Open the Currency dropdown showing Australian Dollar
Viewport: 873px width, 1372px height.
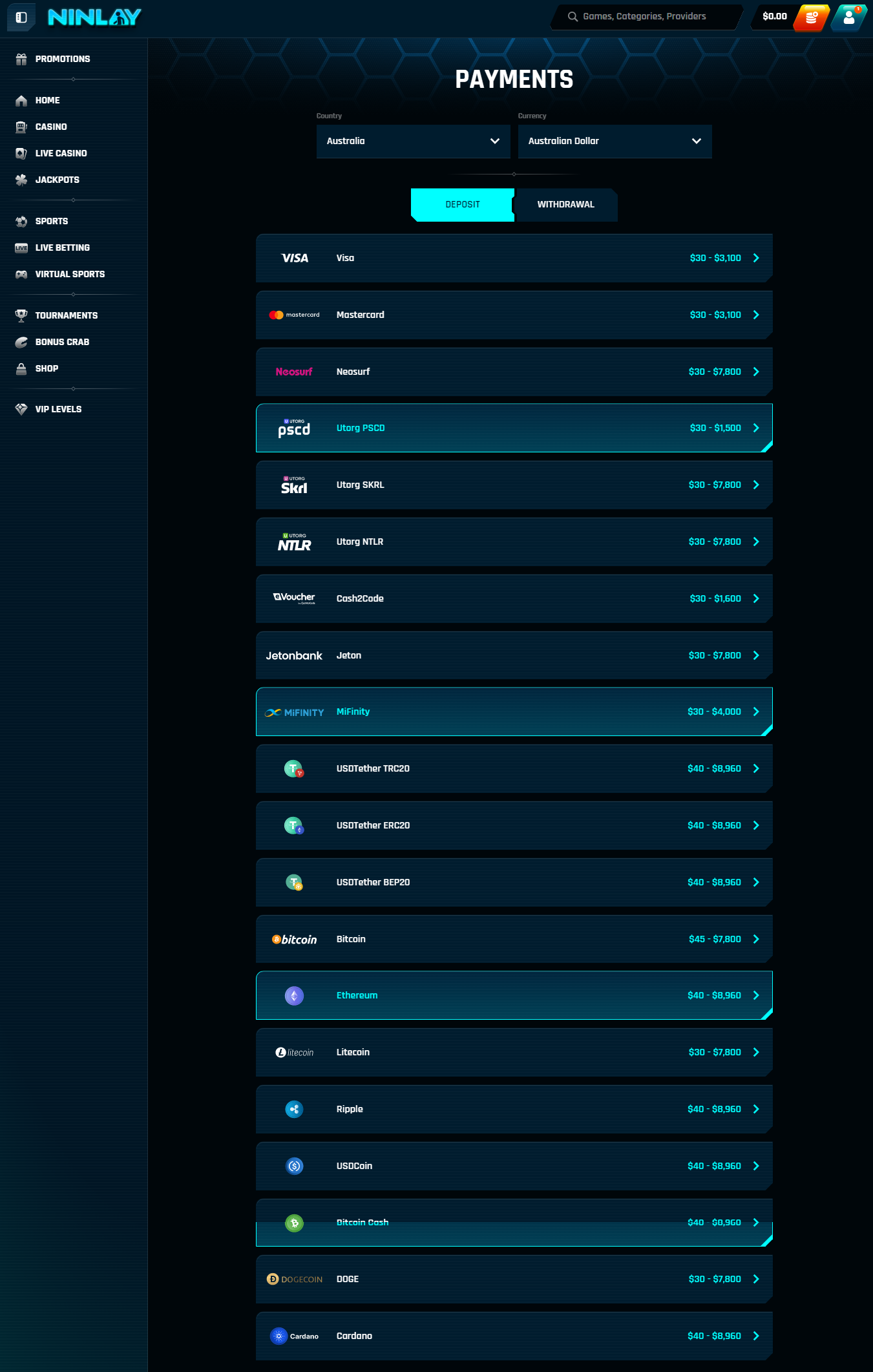click(x=615, y=142)
